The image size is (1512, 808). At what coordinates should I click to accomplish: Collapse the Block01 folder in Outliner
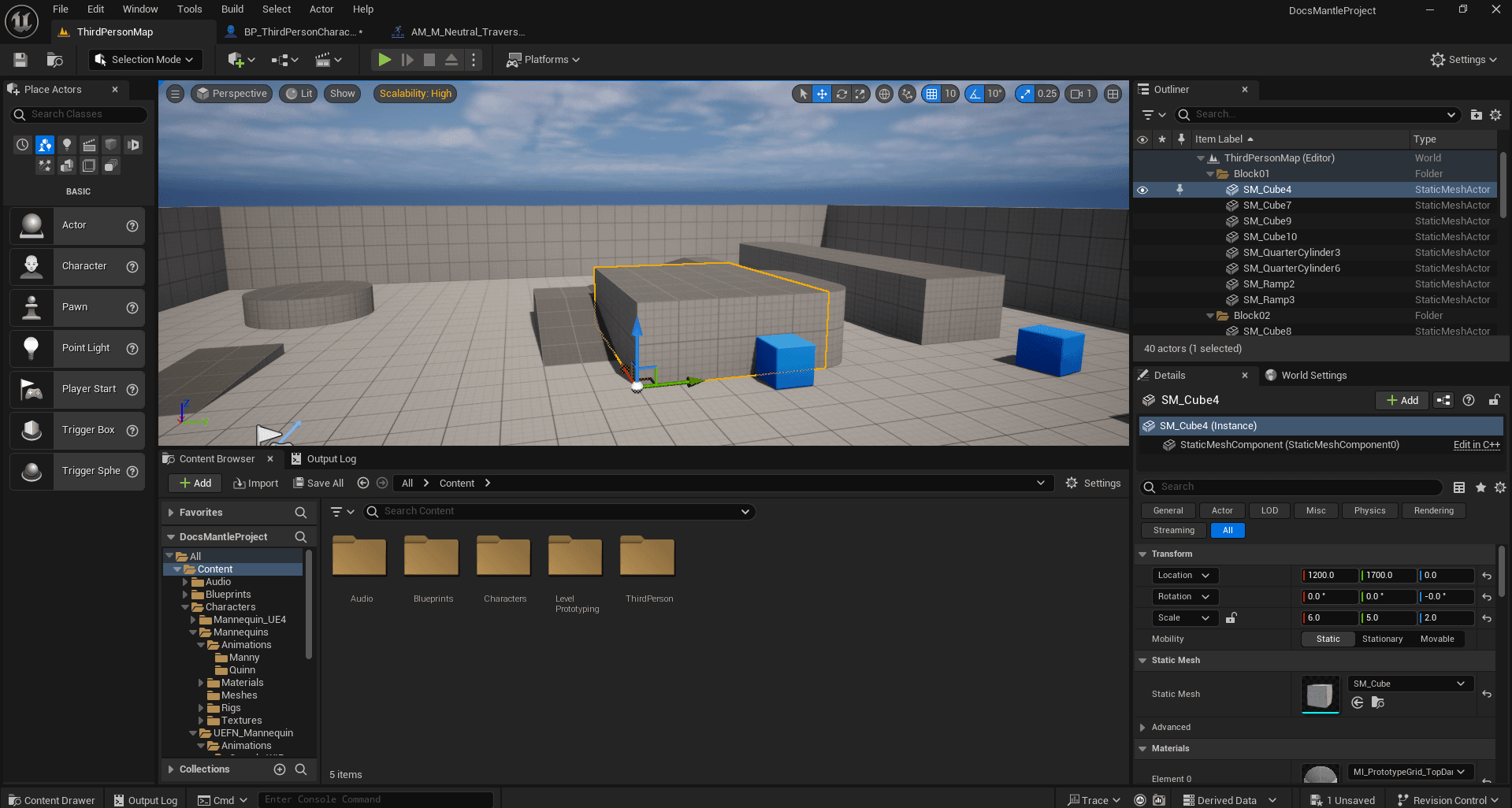1210,174
